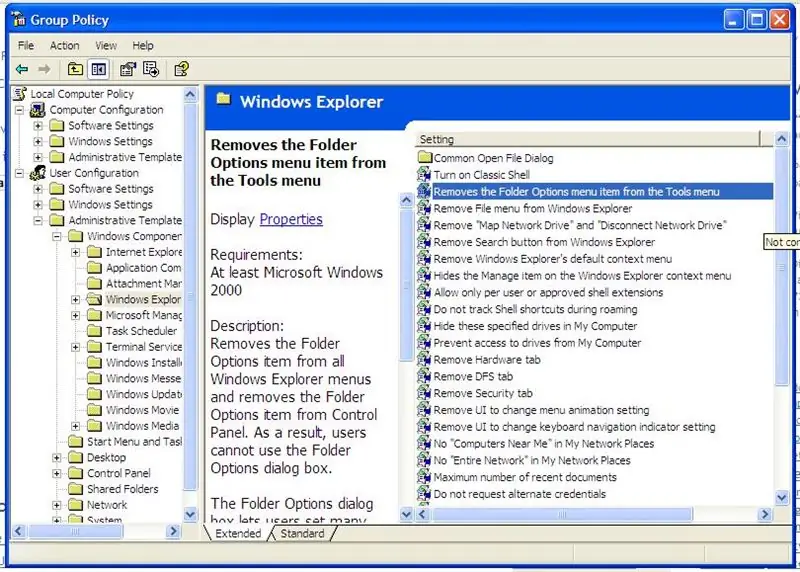The image size is (800, 572).
Task: Click the Do not request alternate credentials icon
Action: click(x=424, y=494)
